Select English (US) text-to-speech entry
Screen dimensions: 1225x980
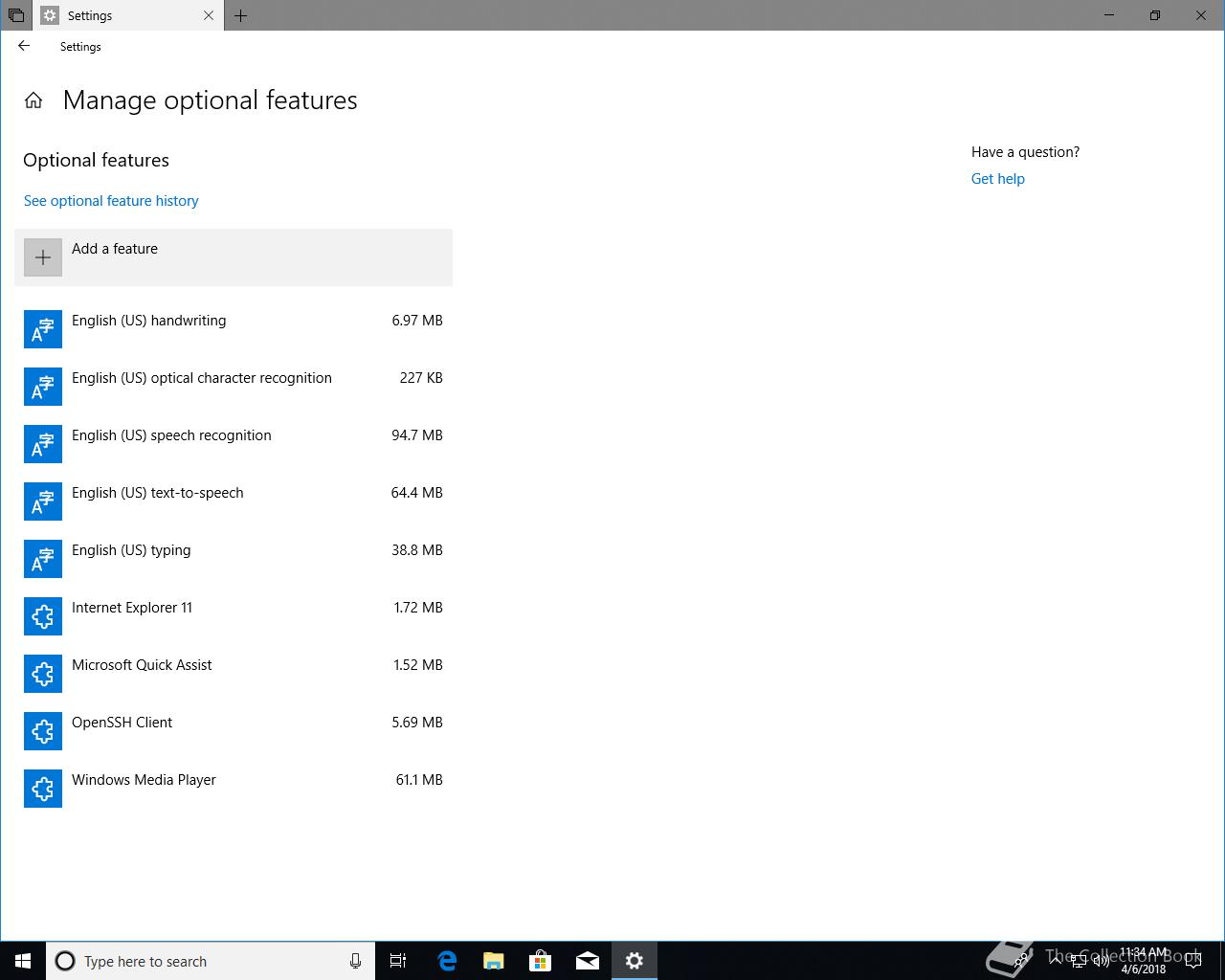point(234,501)
